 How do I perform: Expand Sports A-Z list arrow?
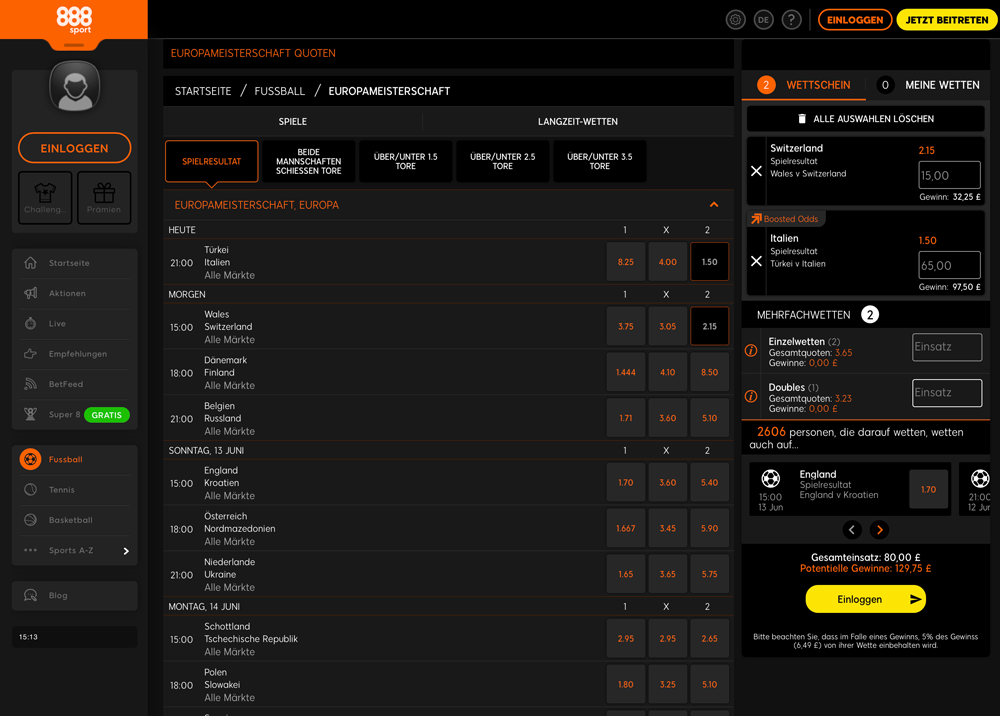coord(126,551)
